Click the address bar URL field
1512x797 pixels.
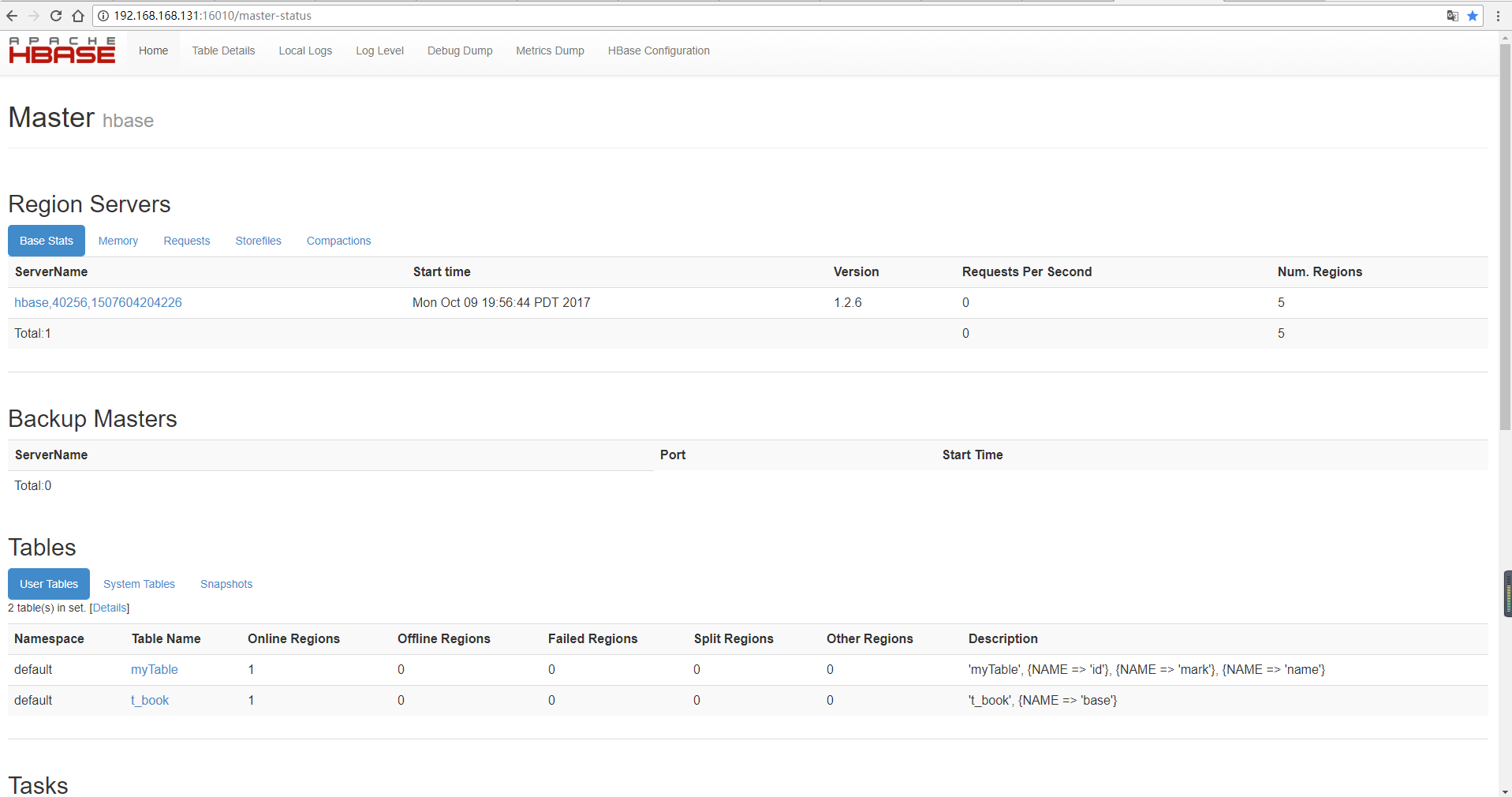710,16
